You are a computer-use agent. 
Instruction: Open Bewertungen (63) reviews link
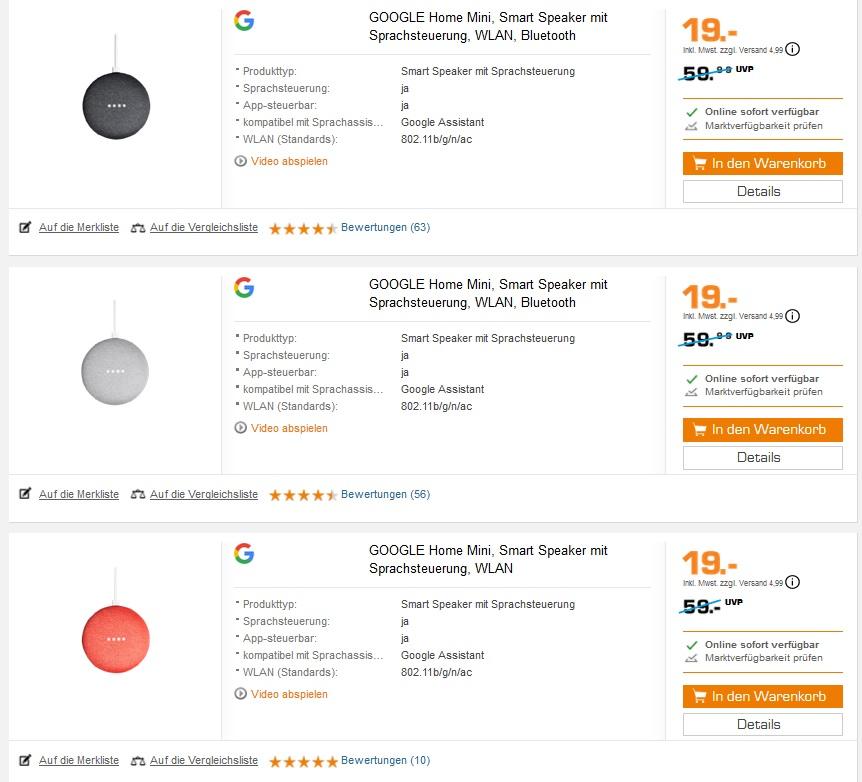(385, 227)
